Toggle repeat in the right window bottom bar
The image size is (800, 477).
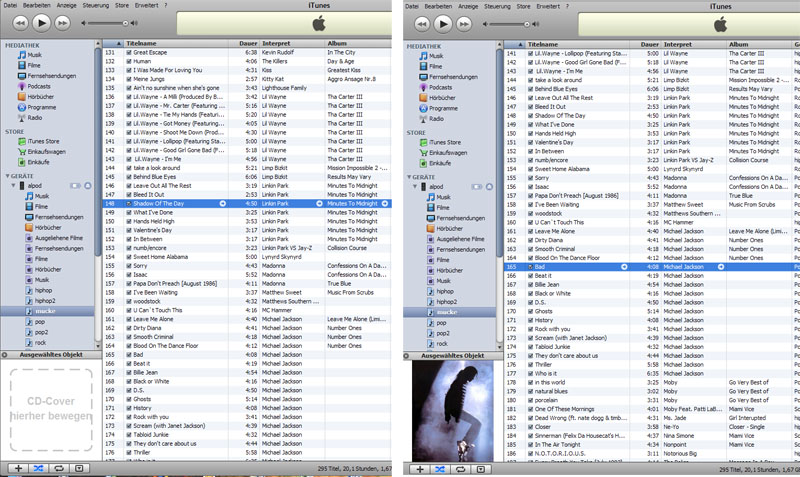[x=460, y=469]
